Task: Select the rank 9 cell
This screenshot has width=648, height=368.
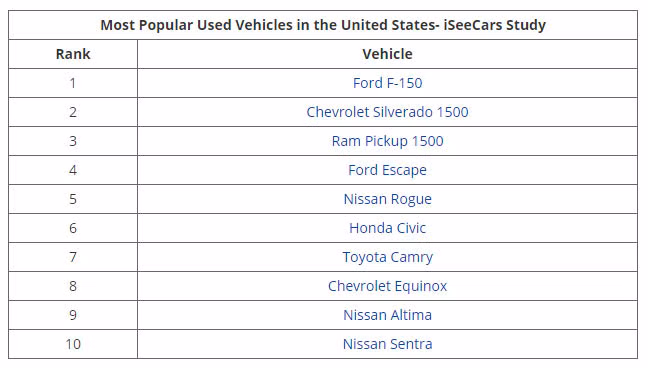Action: [73, 315]
